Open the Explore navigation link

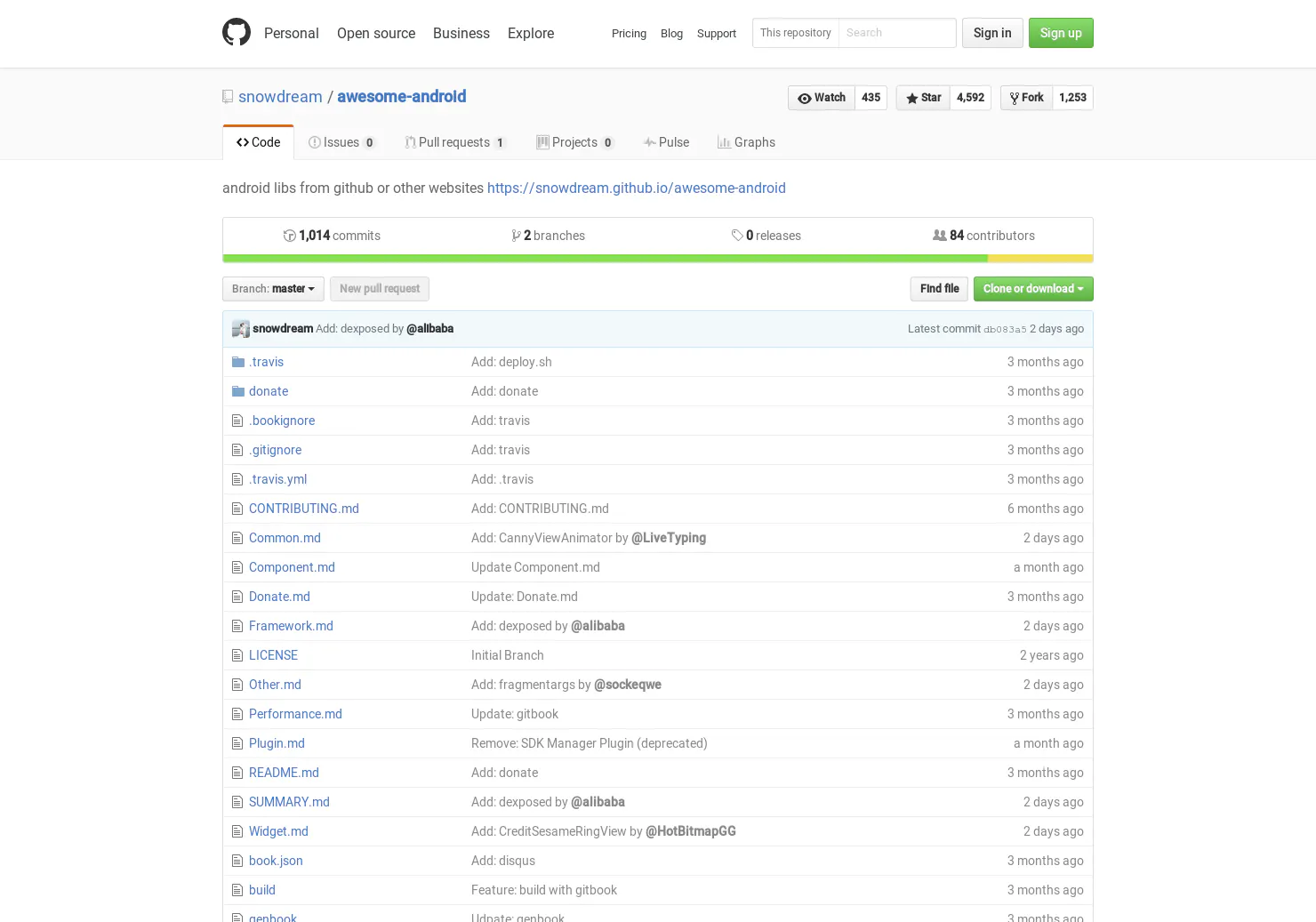pos(531,33)
